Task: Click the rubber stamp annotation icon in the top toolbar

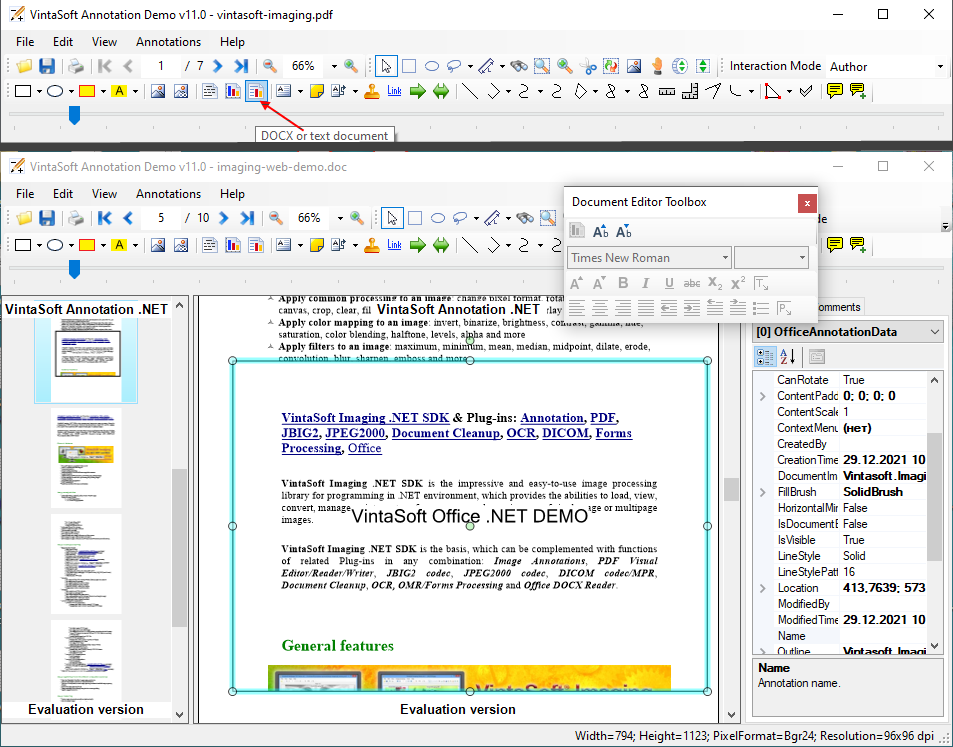Action: click(372, 92)
